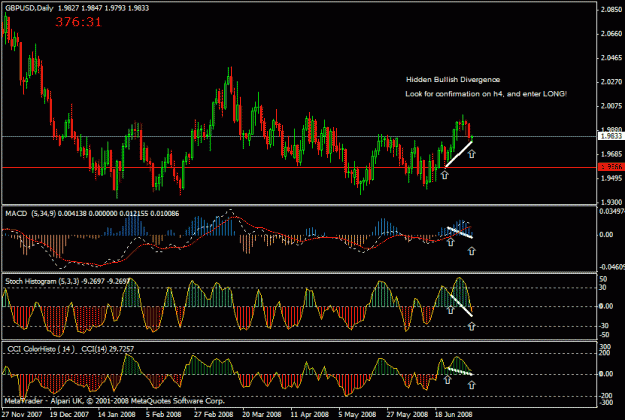Screen dimensions: 625x420
Task: Click the -30 level on Stoch axis
Action: [604, 326]
